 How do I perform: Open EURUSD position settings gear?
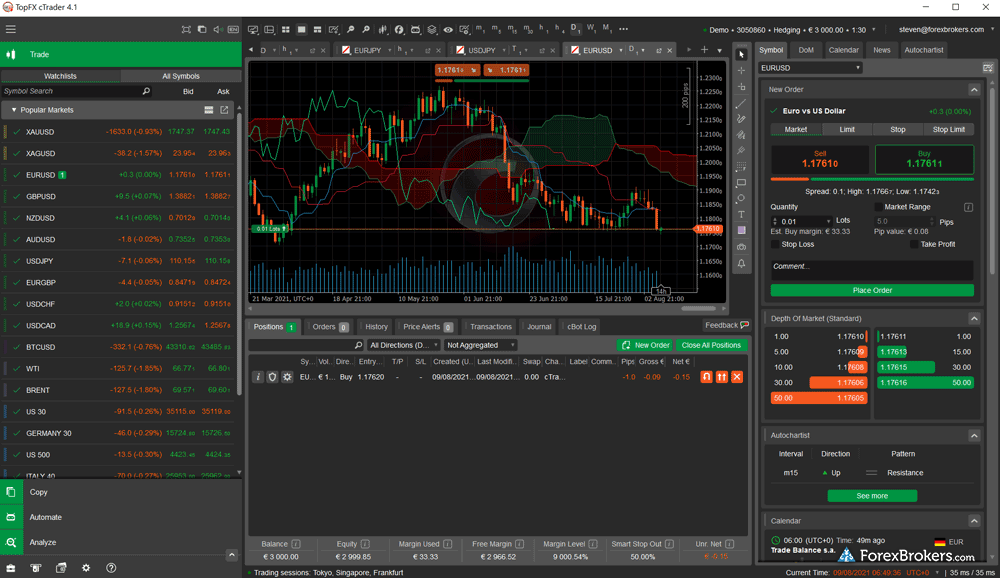pos(287,377)
